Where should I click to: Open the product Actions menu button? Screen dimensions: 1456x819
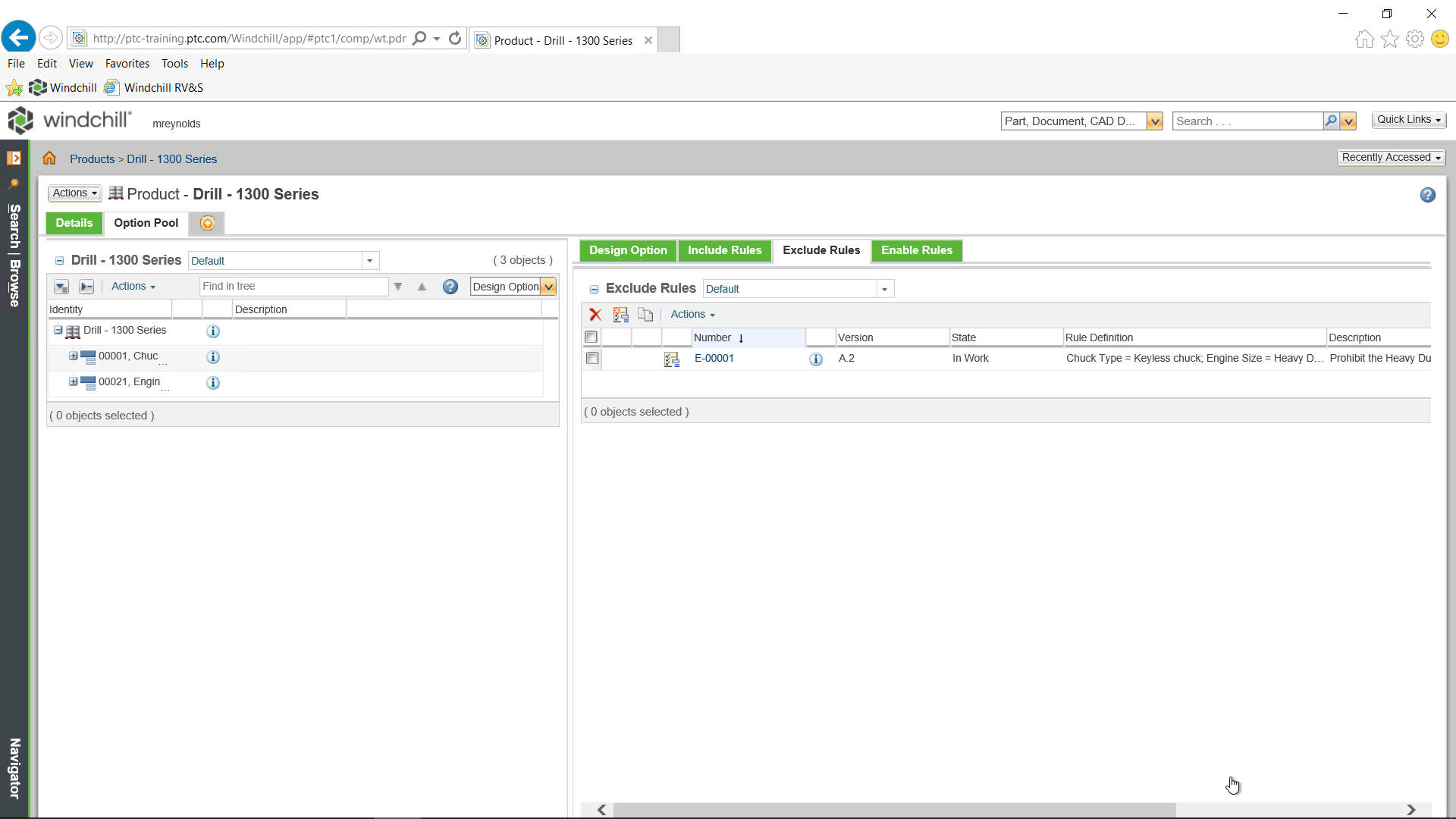tap(74, 193)
